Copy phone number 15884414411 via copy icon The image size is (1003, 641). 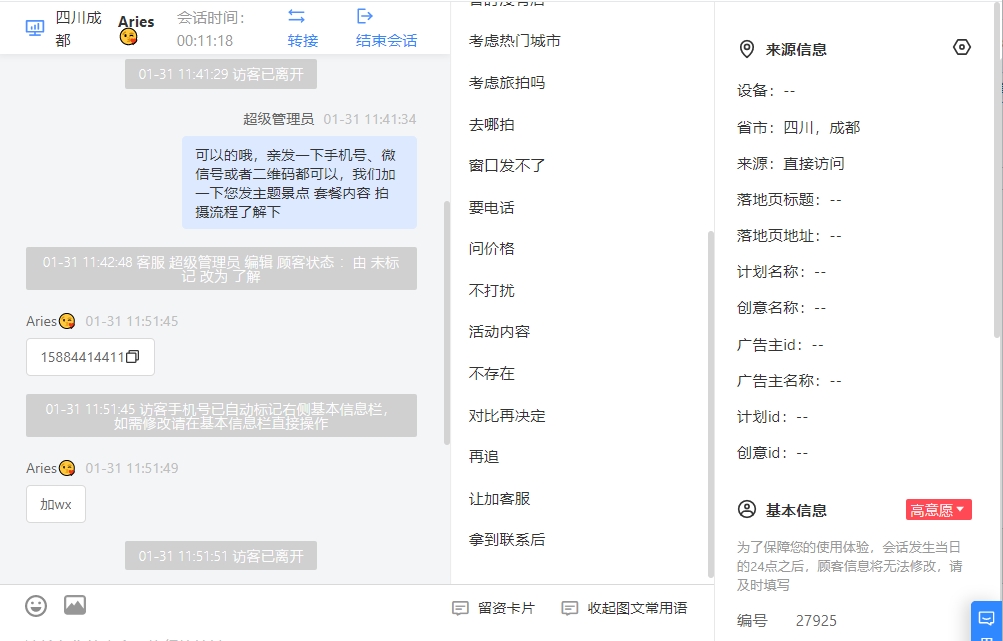(x=132, y=357)
